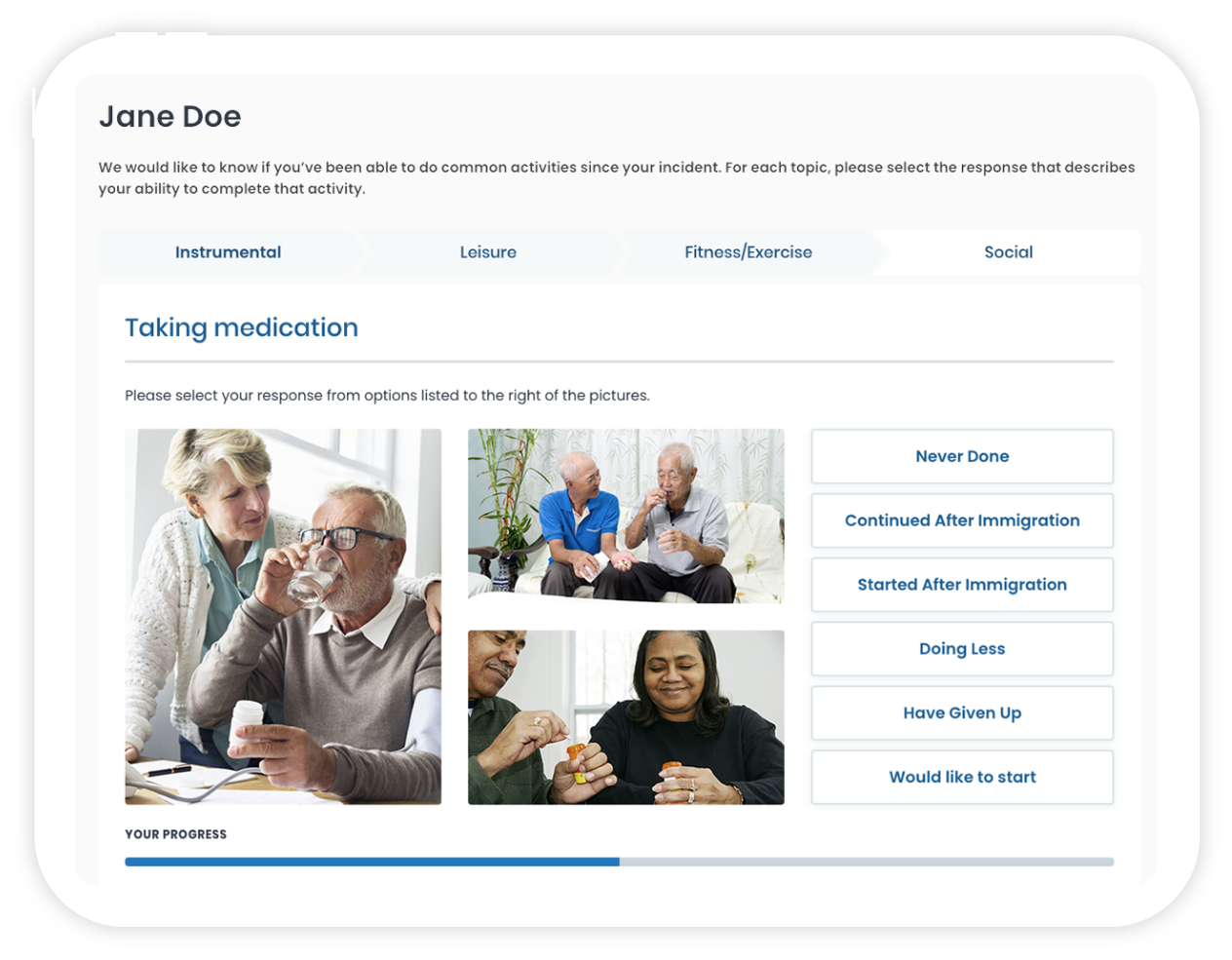The width and height of the screenshot is (1232, 960).
Task: Click the YOUR PROGRESS label
Action: (175, 834)
